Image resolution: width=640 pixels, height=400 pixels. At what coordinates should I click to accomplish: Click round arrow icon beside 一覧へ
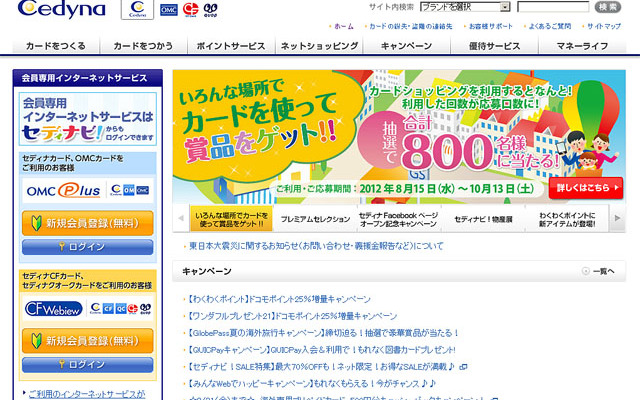(586, 271)
